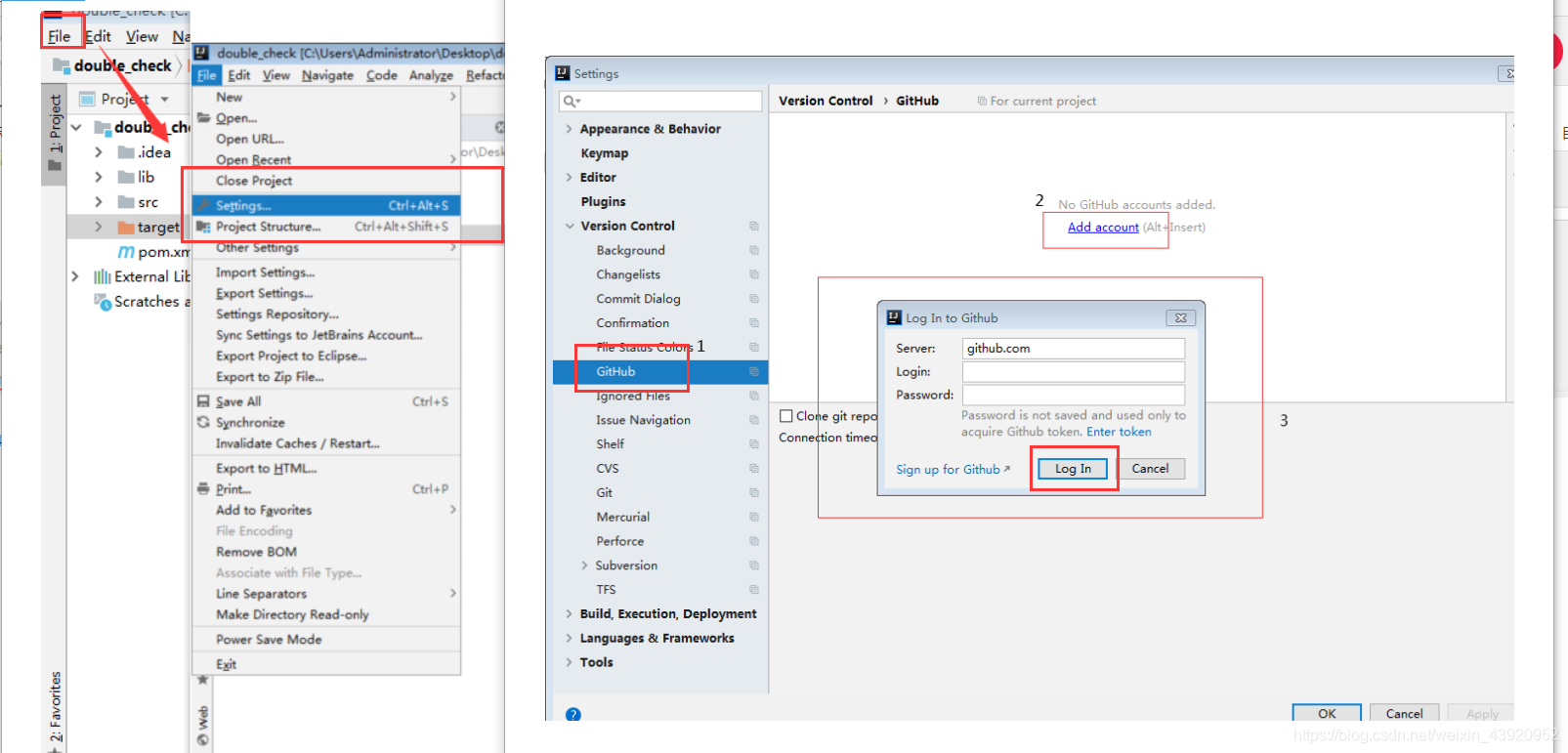Click the Server input field
The image size is (1568, 753).
coord(1073,348)
